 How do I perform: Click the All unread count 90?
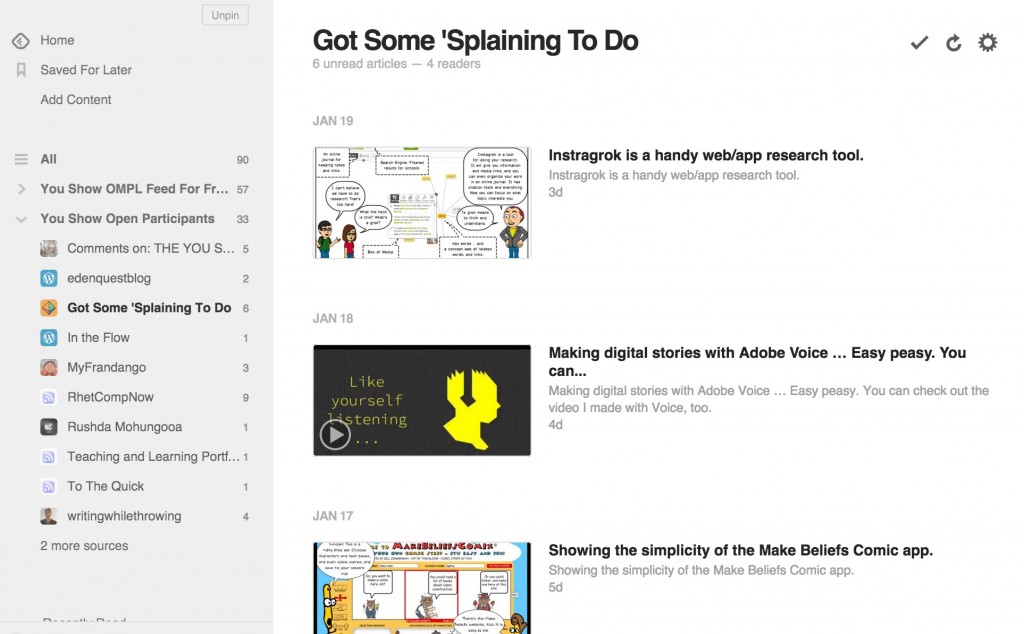coord(242,160)
